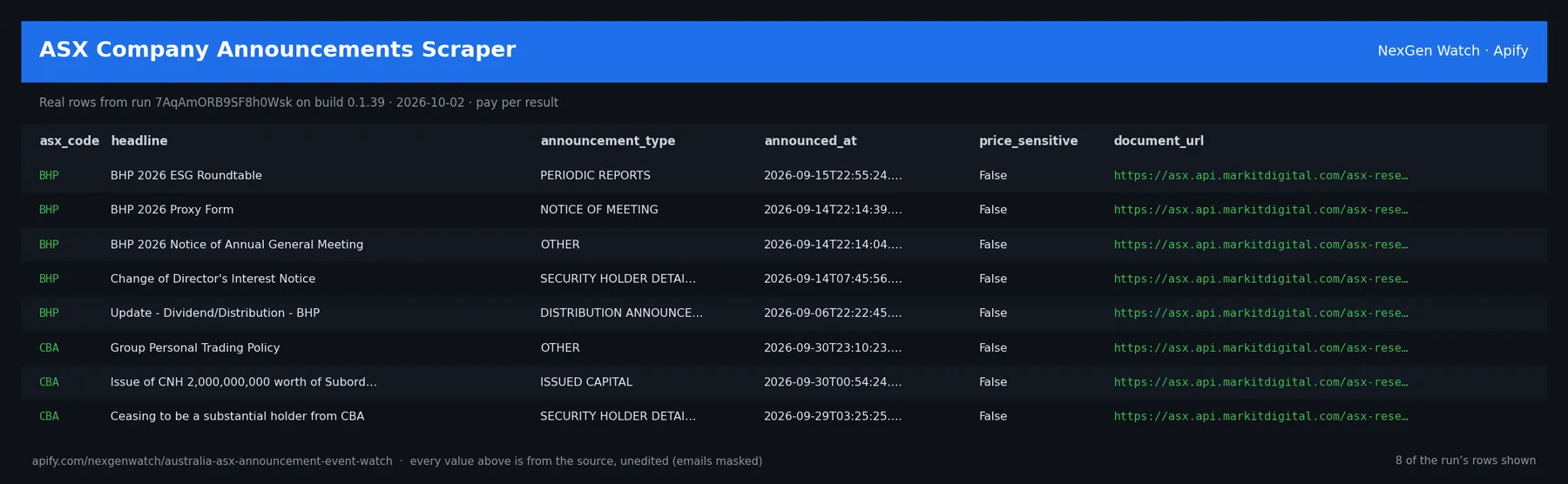
Task: Click 'ISSUED CAPITAL' announcement type cell
Action: coord(586,382)
